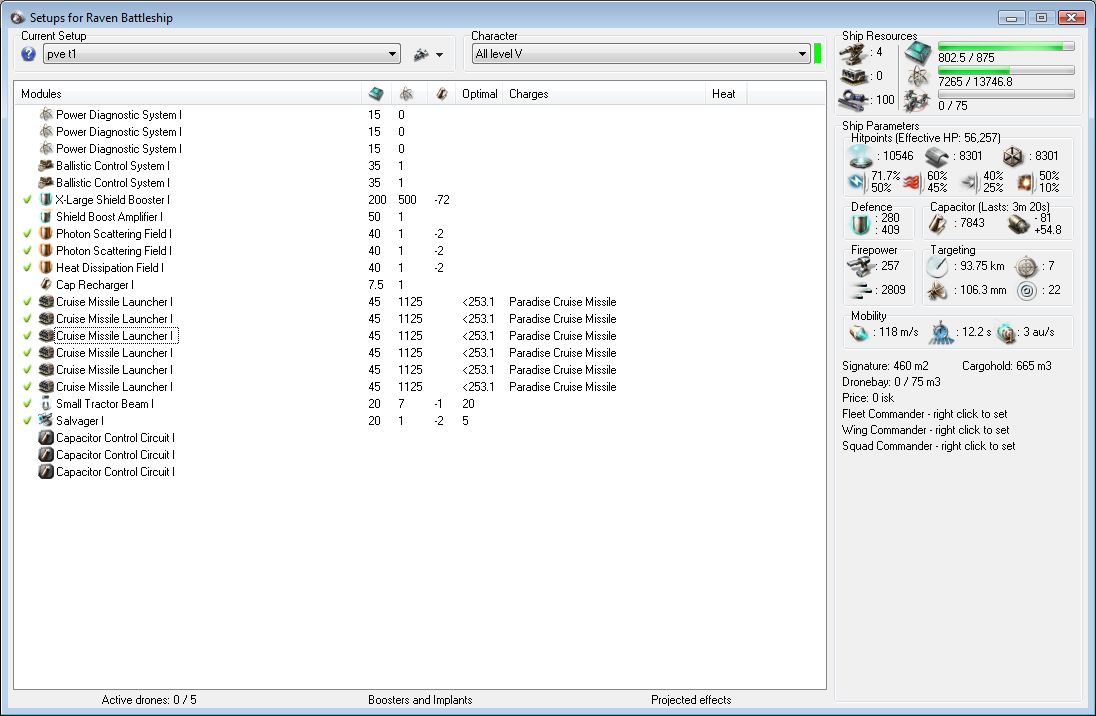Click the targeting range icon showing 93.75 km
The width and height of the screenshot is (1096, 716).
click(x=937, y=266)
